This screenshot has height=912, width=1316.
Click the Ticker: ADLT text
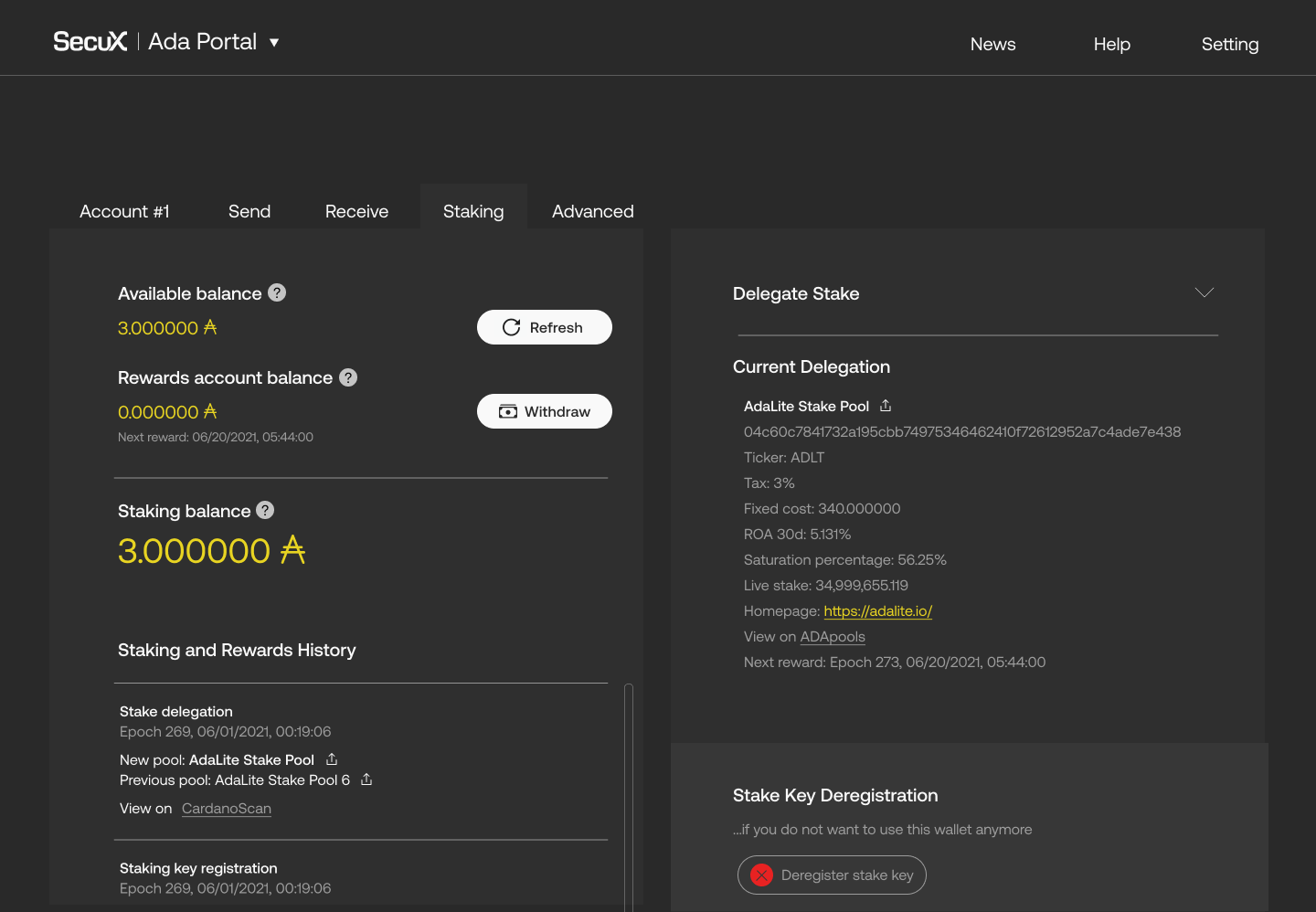point(784,457)
